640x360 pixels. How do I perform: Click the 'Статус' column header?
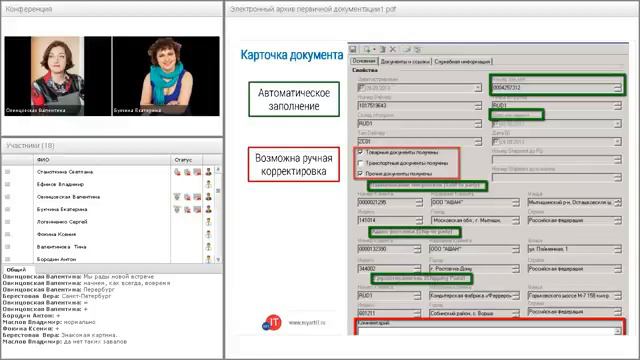click(187, 160)
